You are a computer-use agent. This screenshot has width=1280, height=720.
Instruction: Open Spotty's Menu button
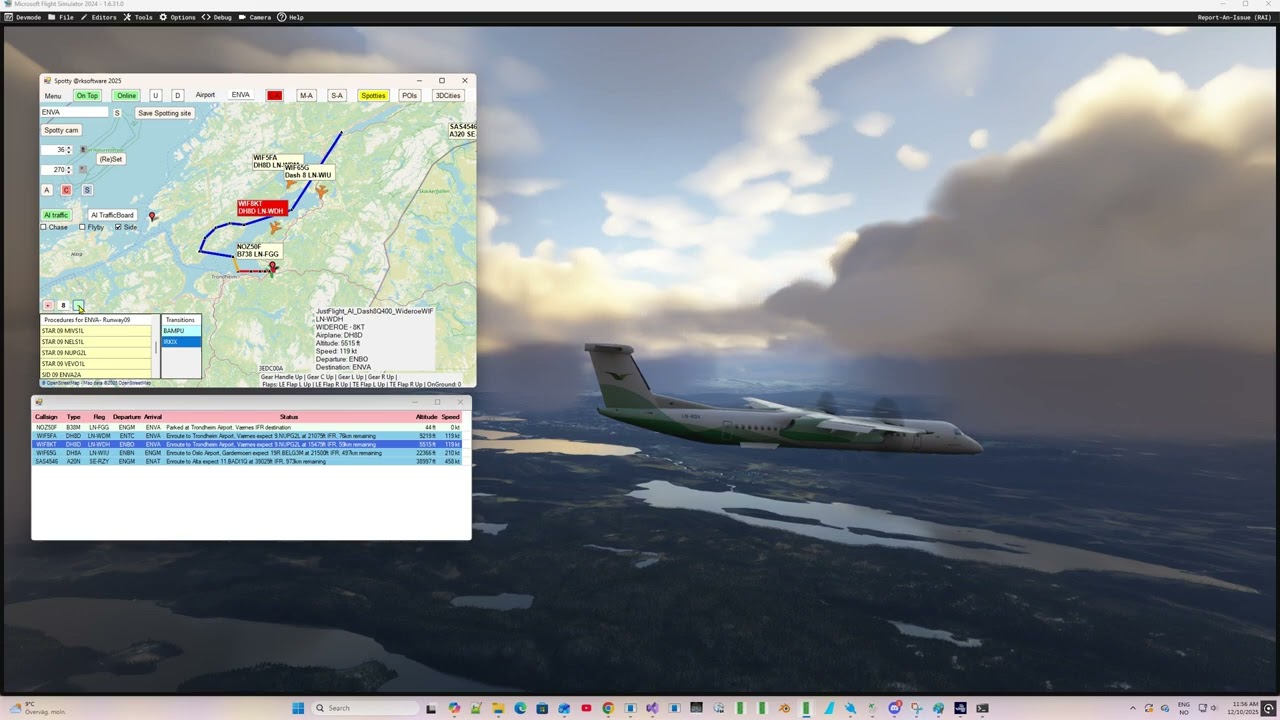53,96
